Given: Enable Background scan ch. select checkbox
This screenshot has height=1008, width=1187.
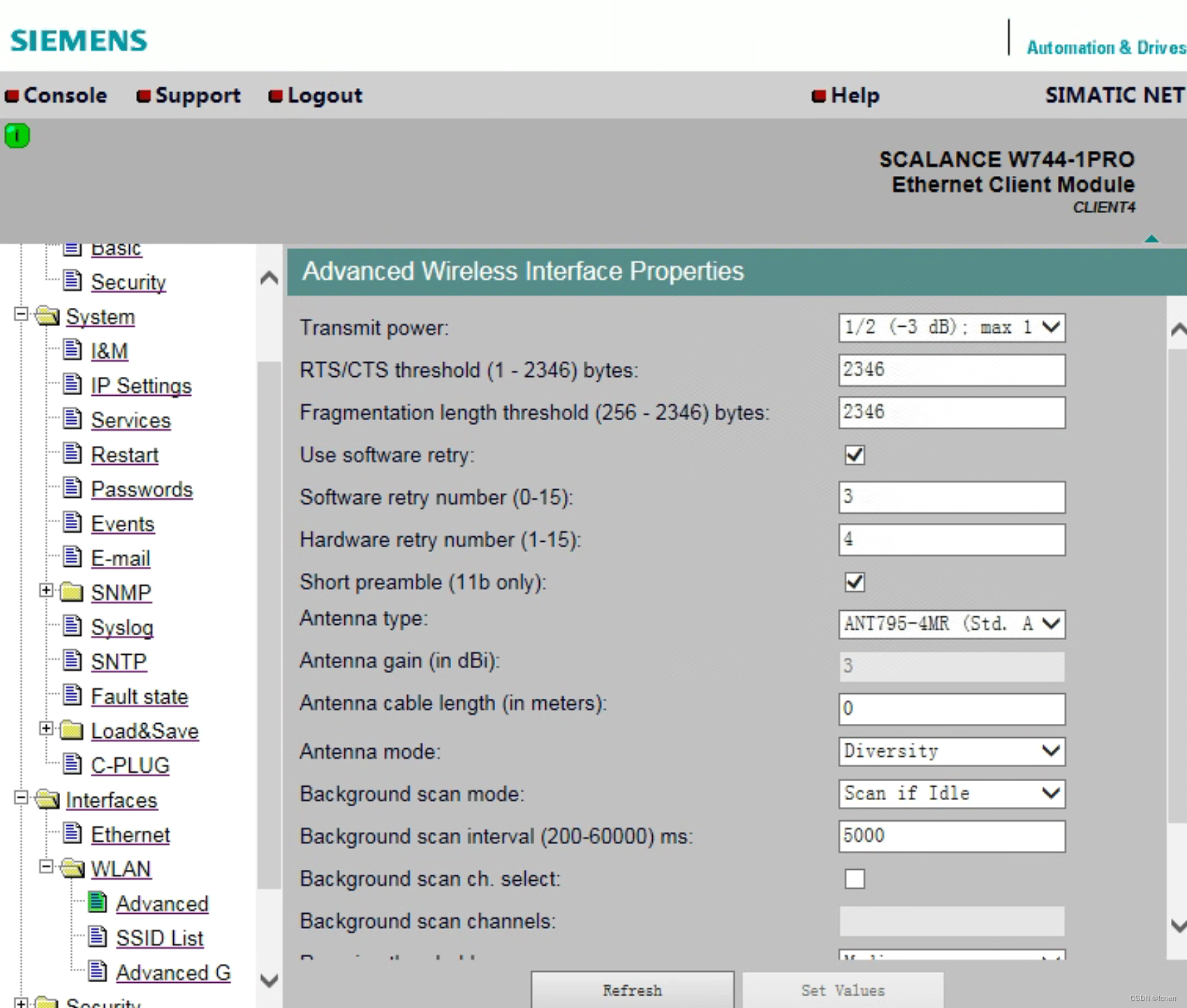Looking at the screenshot, I should [x=855, y=879].
